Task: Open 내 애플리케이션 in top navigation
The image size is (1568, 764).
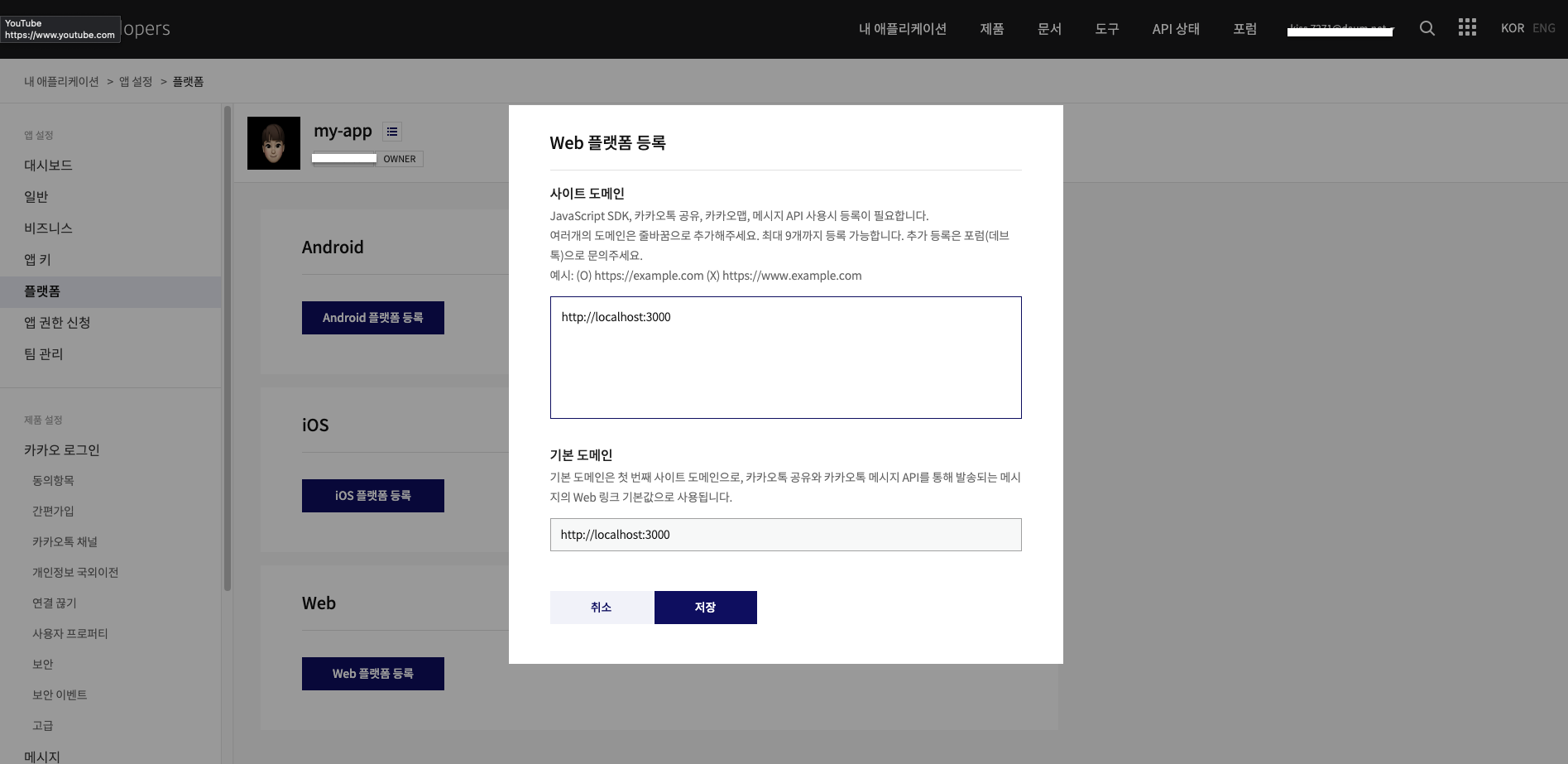Action: click(x=903, y=29)
